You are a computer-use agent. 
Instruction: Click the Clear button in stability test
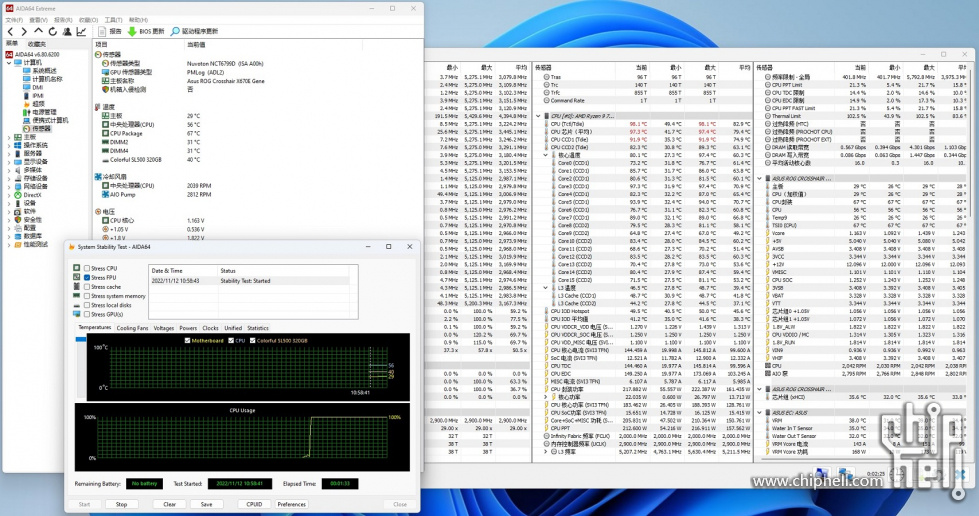(169, 504)
